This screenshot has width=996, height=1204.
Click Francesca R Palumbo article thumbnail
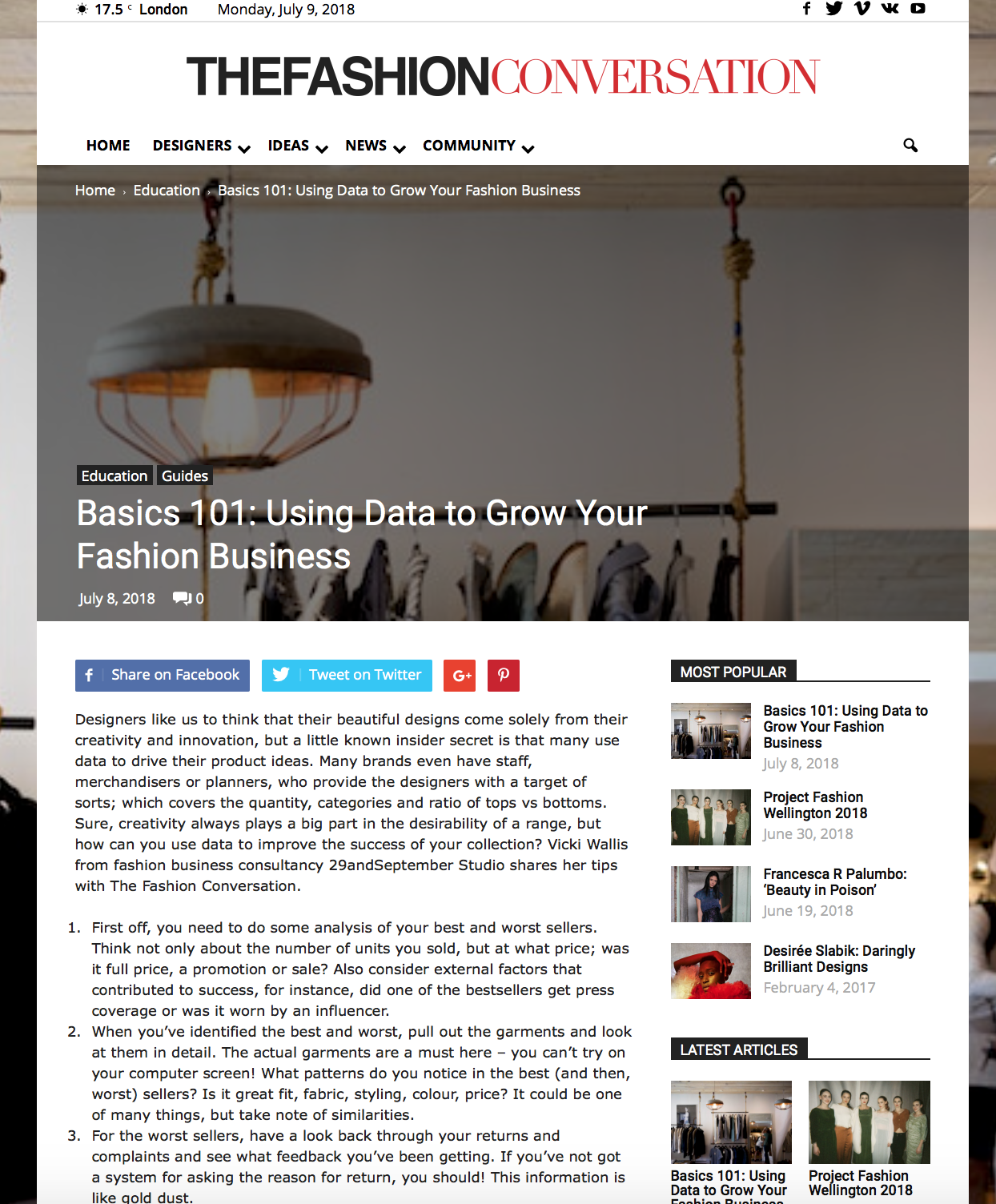[x=711, y=894]
